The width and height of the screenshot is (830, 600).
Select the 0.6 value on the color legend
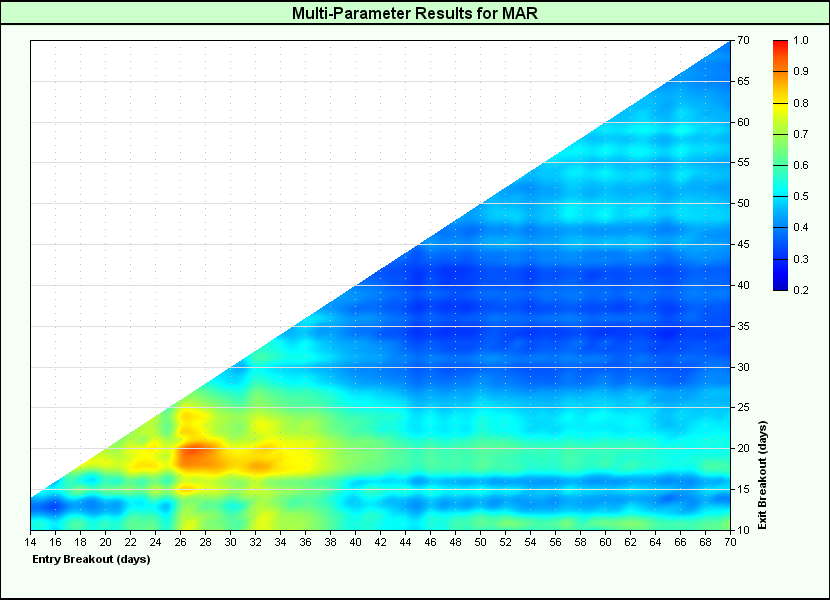point(801,165)
